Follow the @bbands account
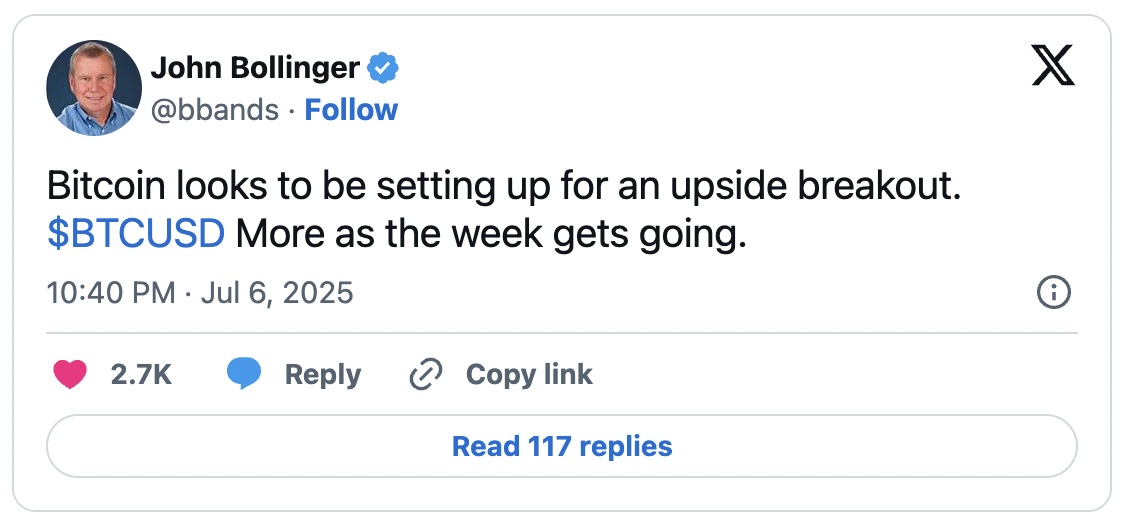The width and height of the screenshot is (1126, 524). tap(351, 110)
